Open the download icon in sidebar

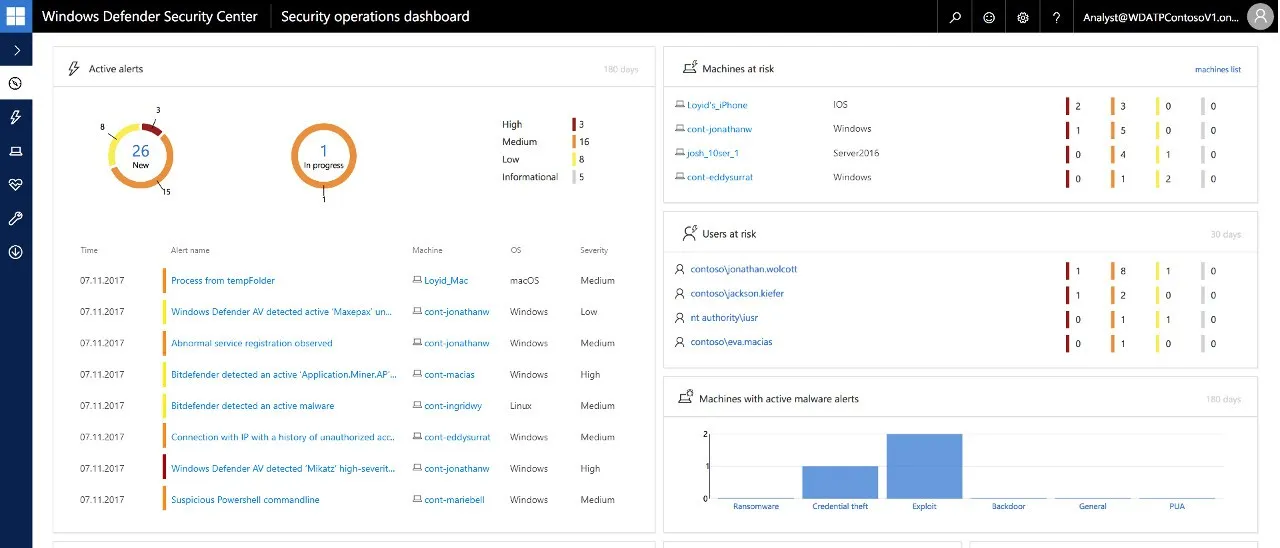[16, 252]
